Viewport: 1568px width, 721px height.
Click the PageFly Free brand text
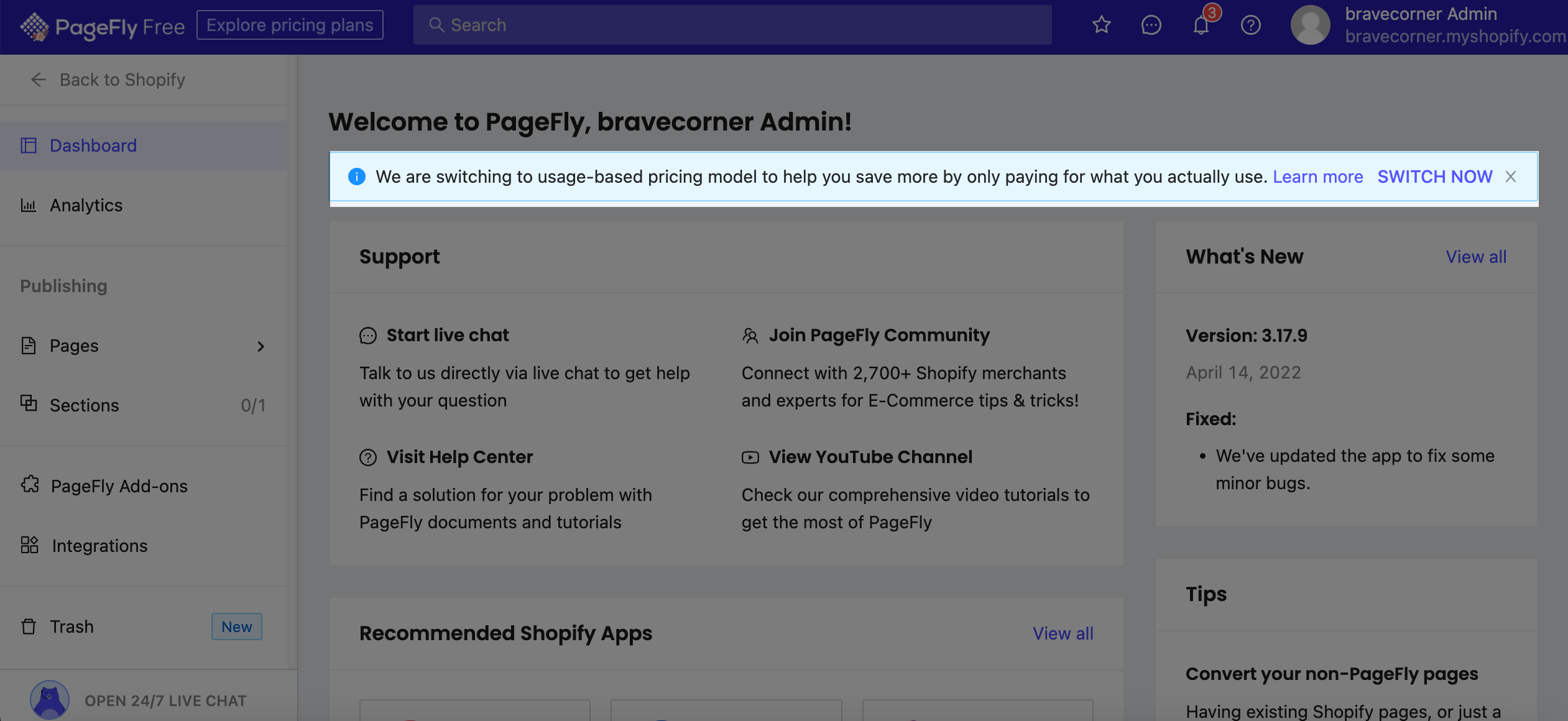pos(120,27)
